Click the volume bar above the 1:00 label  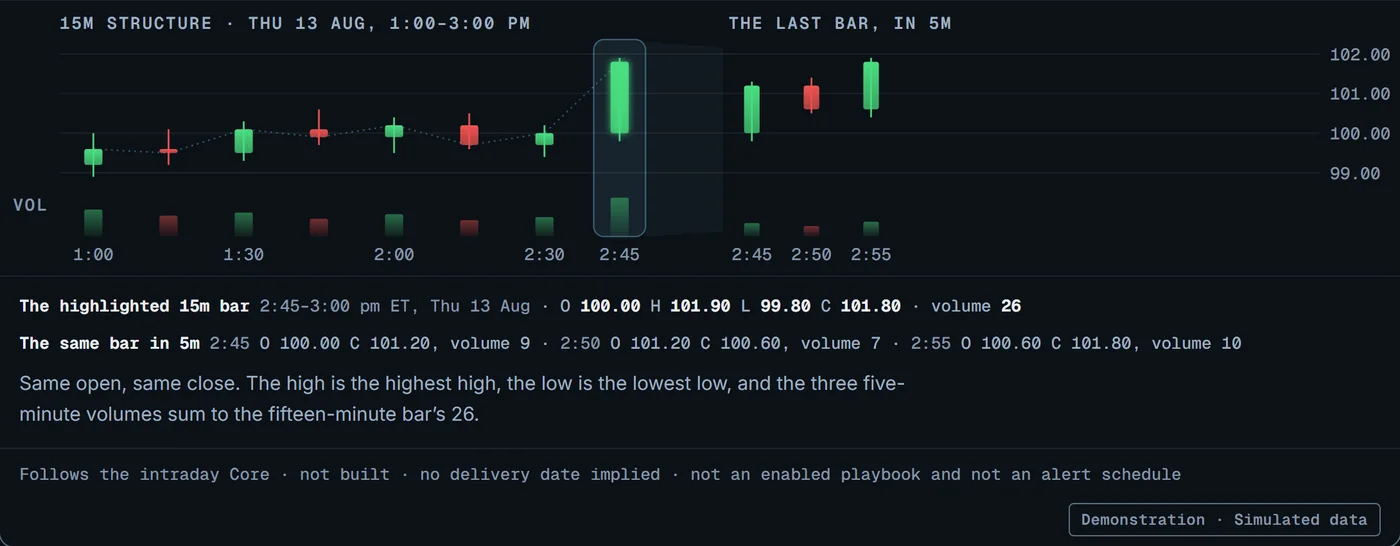93,223
